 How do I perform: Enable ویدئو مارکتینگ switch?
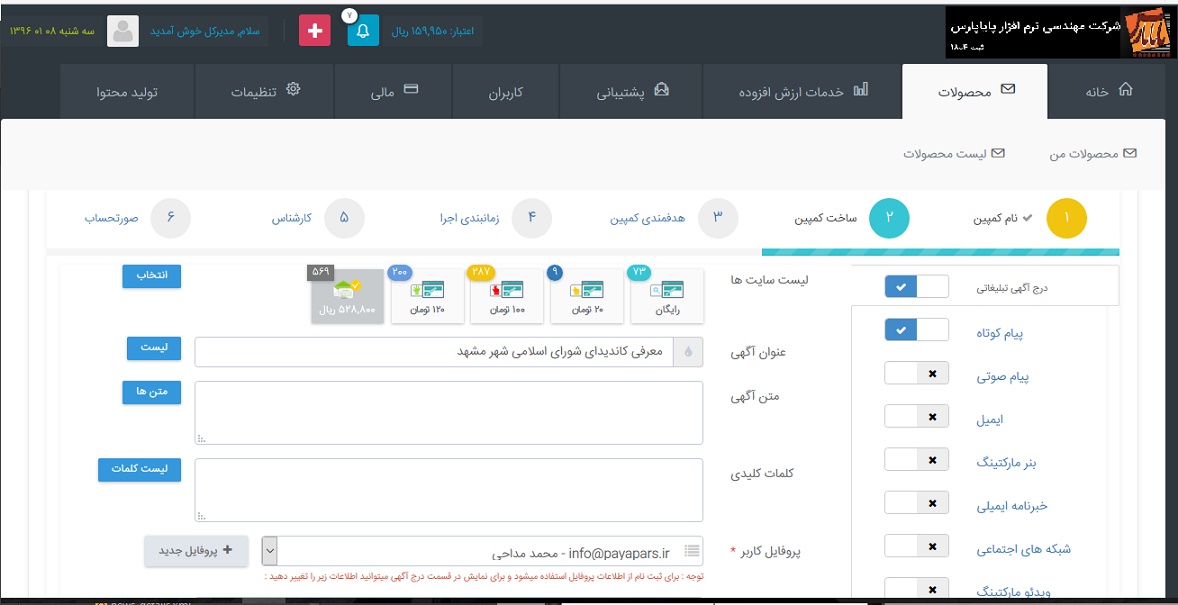[x=917, y=588]
